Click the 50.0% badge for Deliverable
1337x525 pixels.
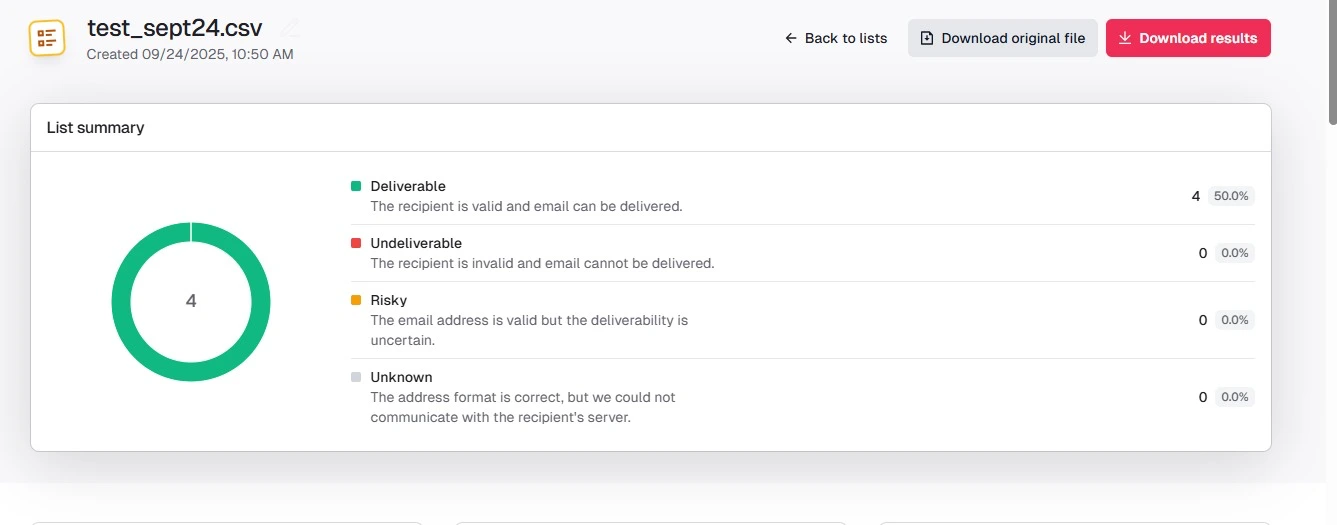click(x=1231, y=196)
